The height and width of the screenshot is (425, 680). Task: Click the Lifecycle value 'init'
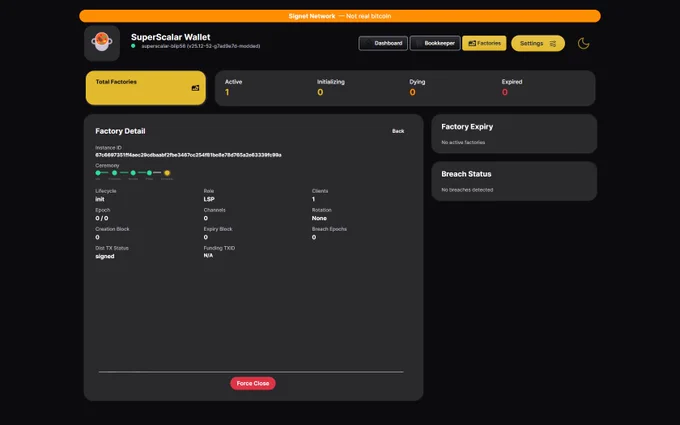click(100, 199)
